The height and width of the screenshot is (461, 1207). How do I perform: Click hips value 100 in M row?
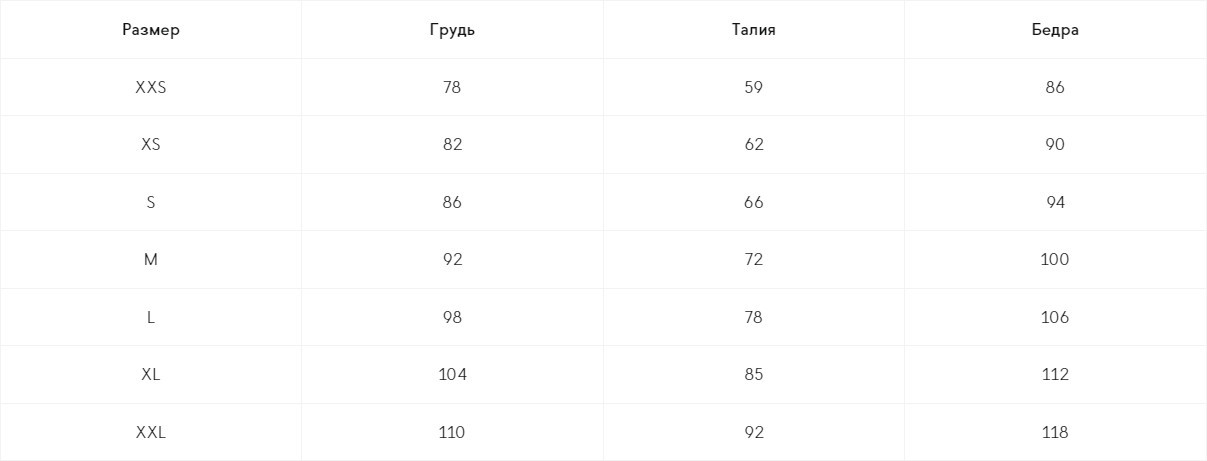coord(1055,260)
